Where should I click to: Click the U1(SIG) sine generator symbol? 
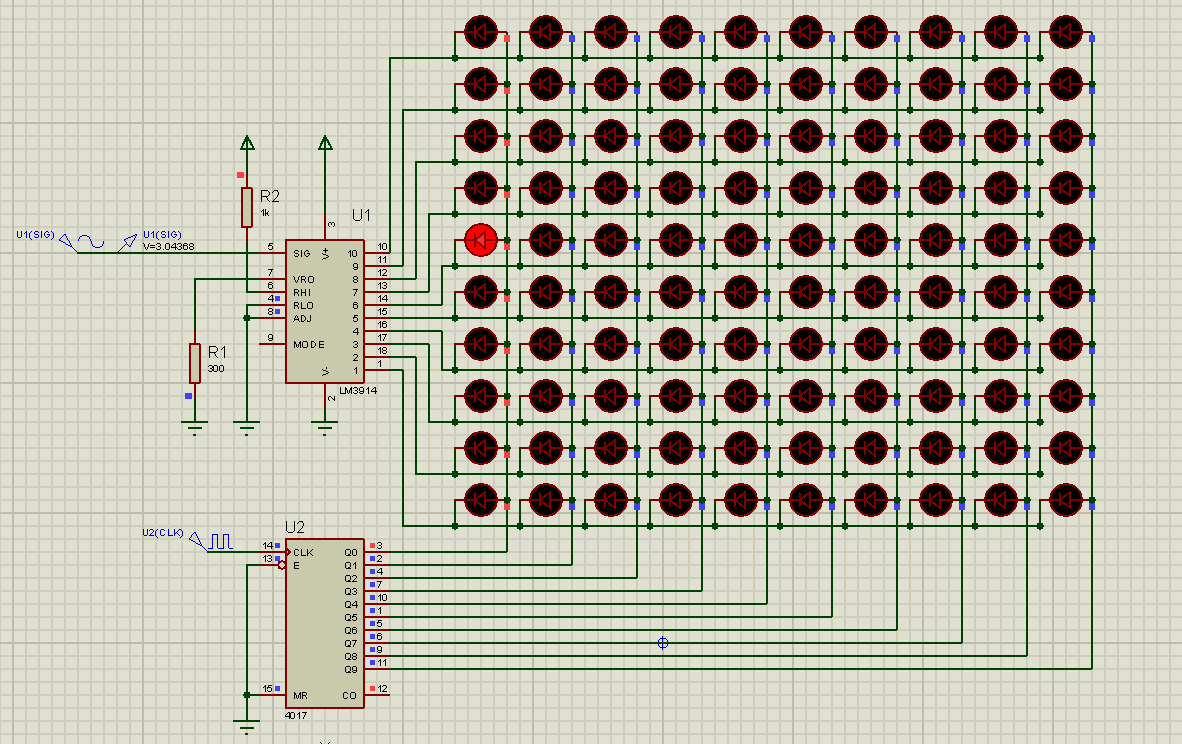click(x=82, y=243)
